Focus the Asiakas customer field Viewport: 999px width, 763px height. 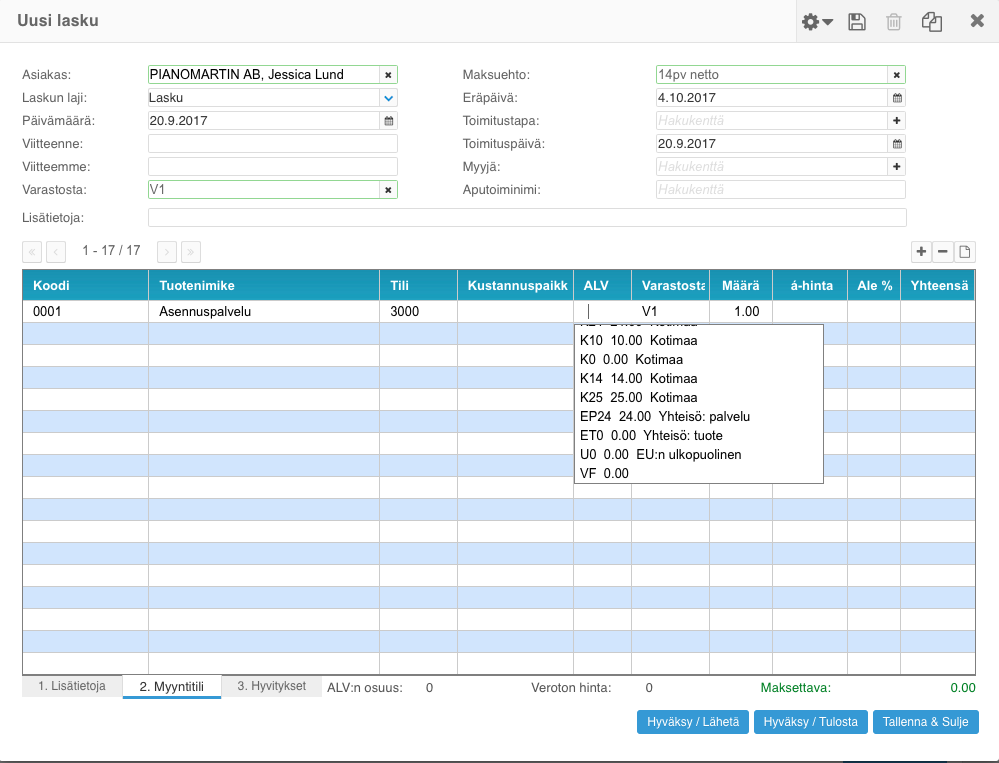264,75
